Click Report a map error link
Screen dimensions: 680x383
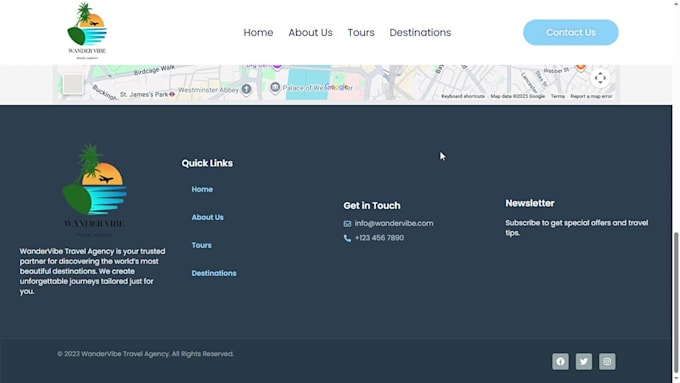(591, 96)
